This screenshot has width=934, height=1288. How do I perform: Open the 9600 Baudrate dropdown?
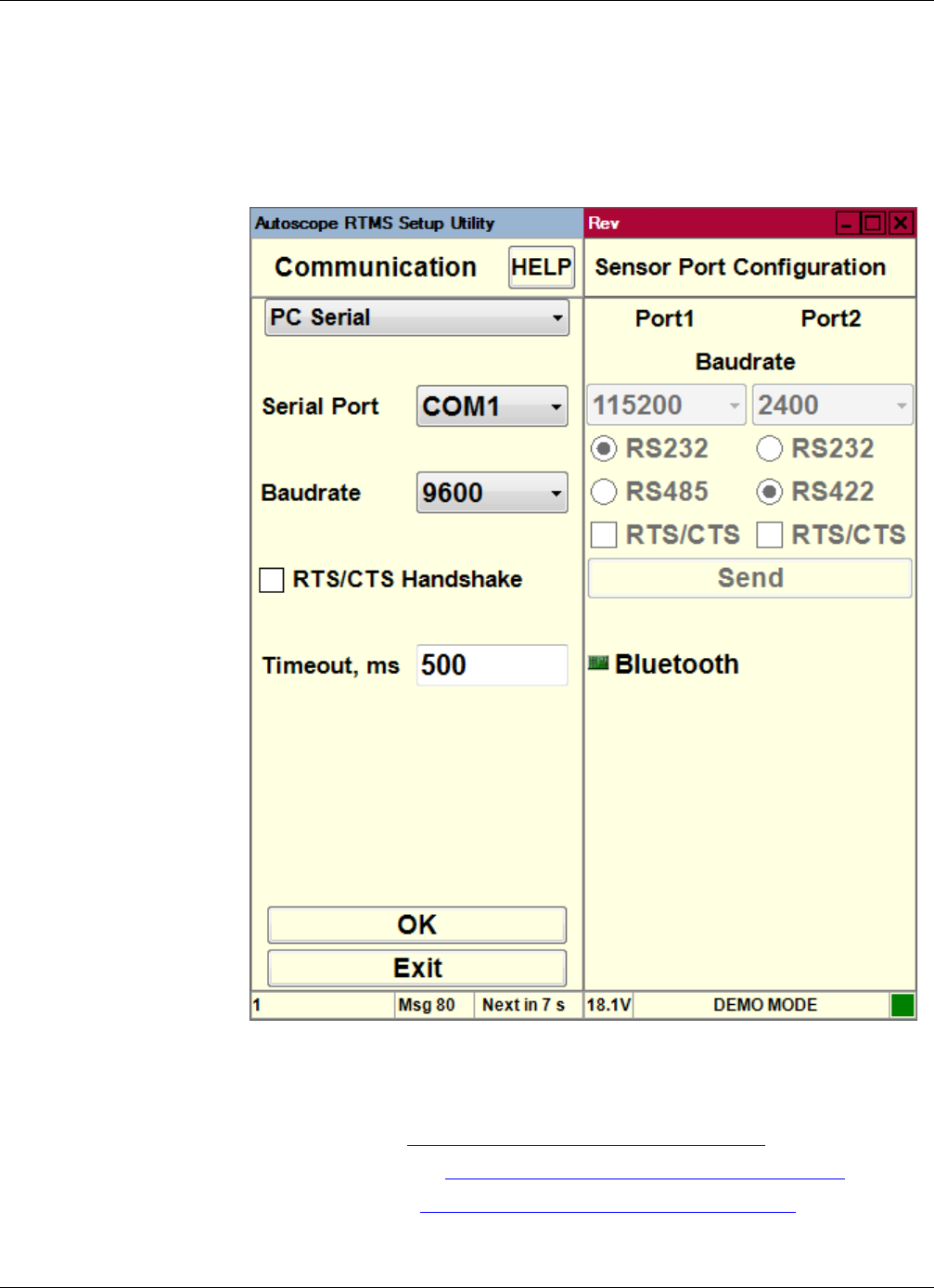click(x=492, y=493)
